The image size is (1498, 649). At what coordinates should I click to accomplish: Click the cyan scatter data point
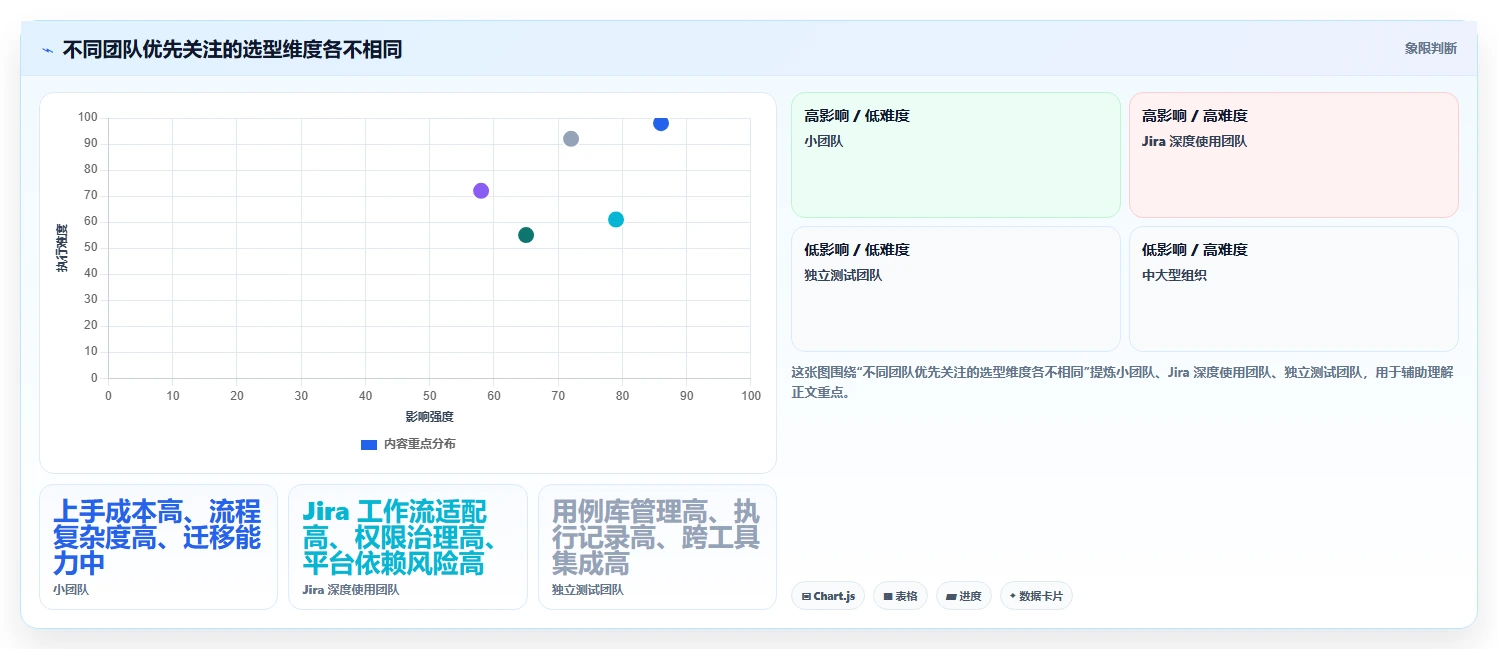click(x=616, y=219)
